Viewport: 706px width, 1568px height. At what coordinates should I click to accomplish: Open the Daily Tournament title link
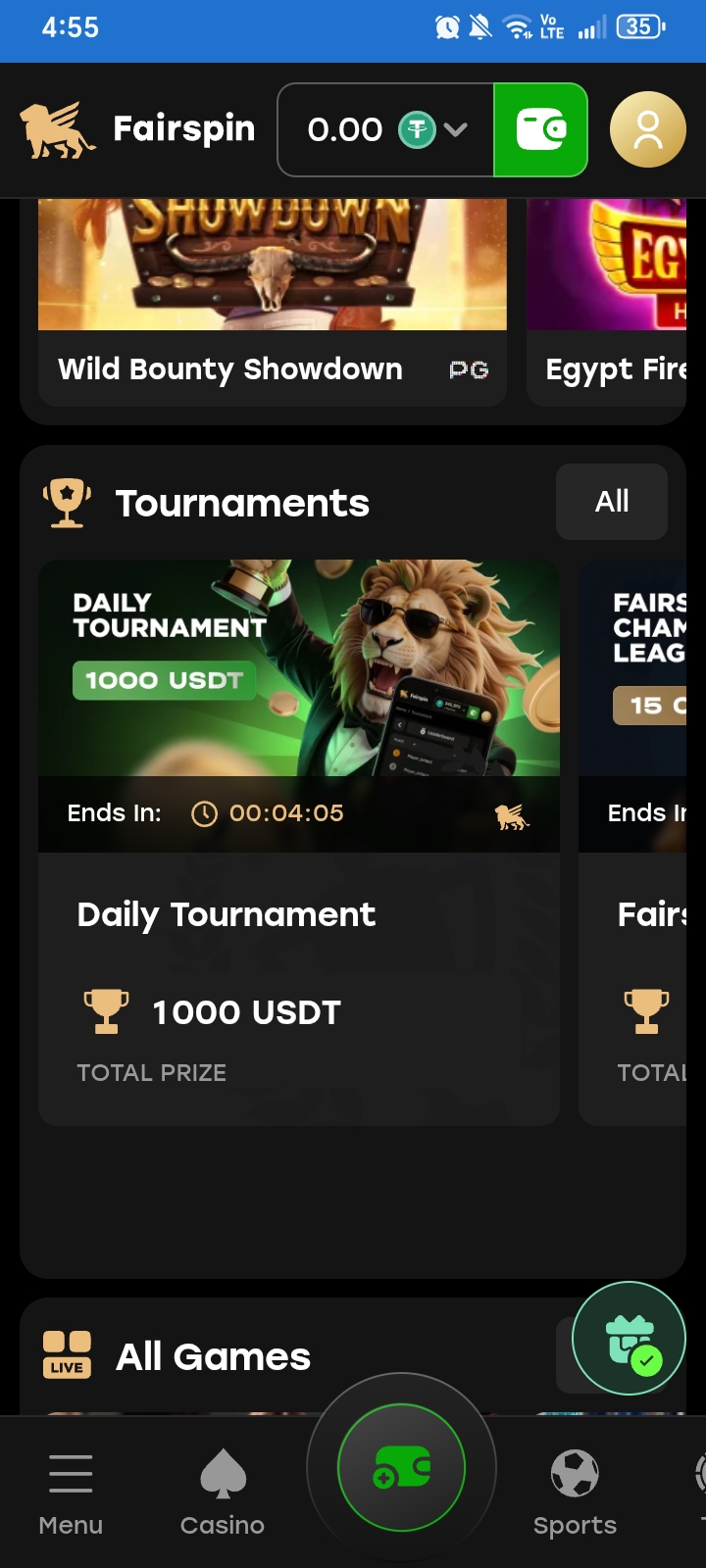pyautogui.click(x=227, y=914)
